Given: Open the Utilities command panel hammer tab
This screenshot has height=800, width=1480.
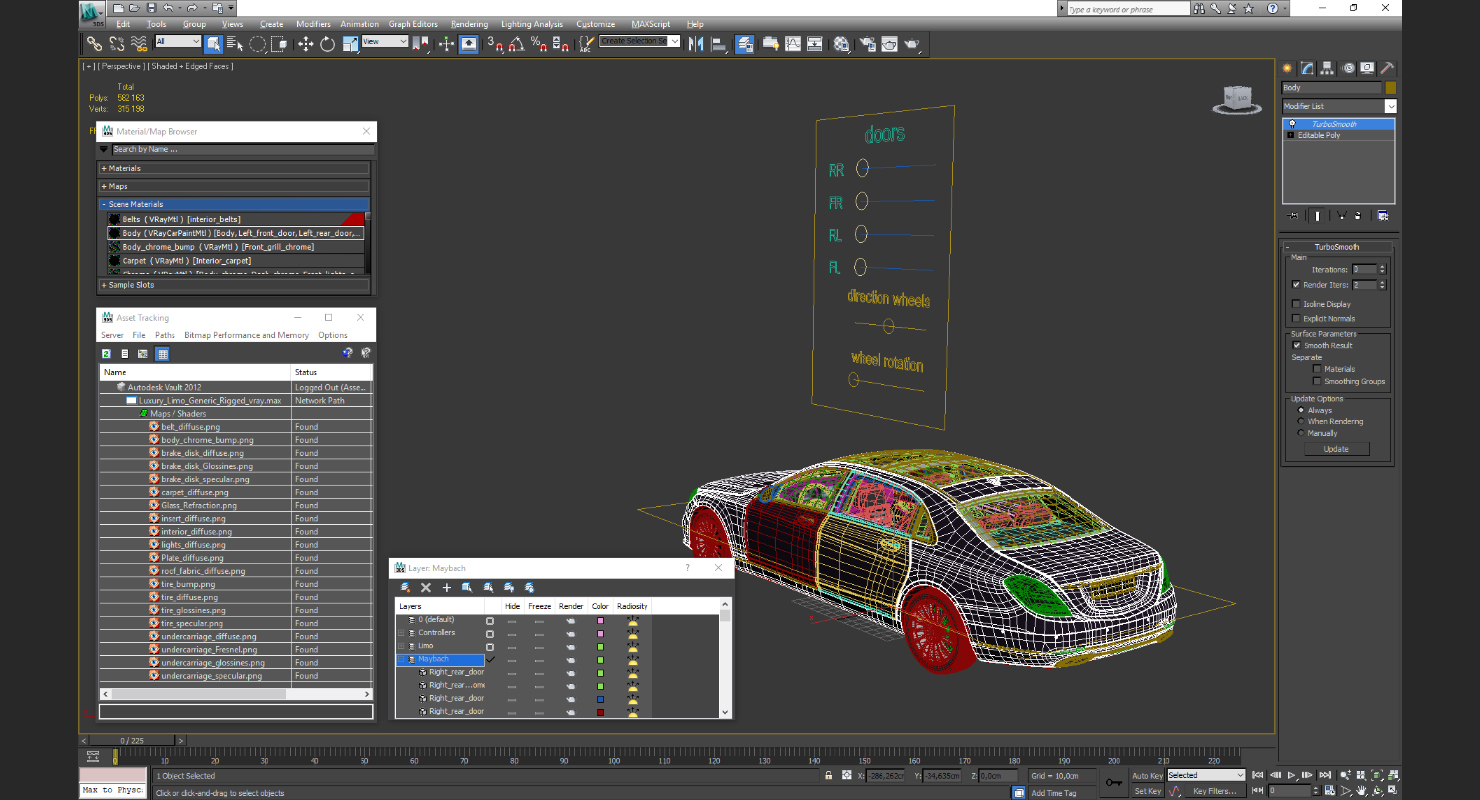Looking at the screenshot, I should tap(1387, 68).
